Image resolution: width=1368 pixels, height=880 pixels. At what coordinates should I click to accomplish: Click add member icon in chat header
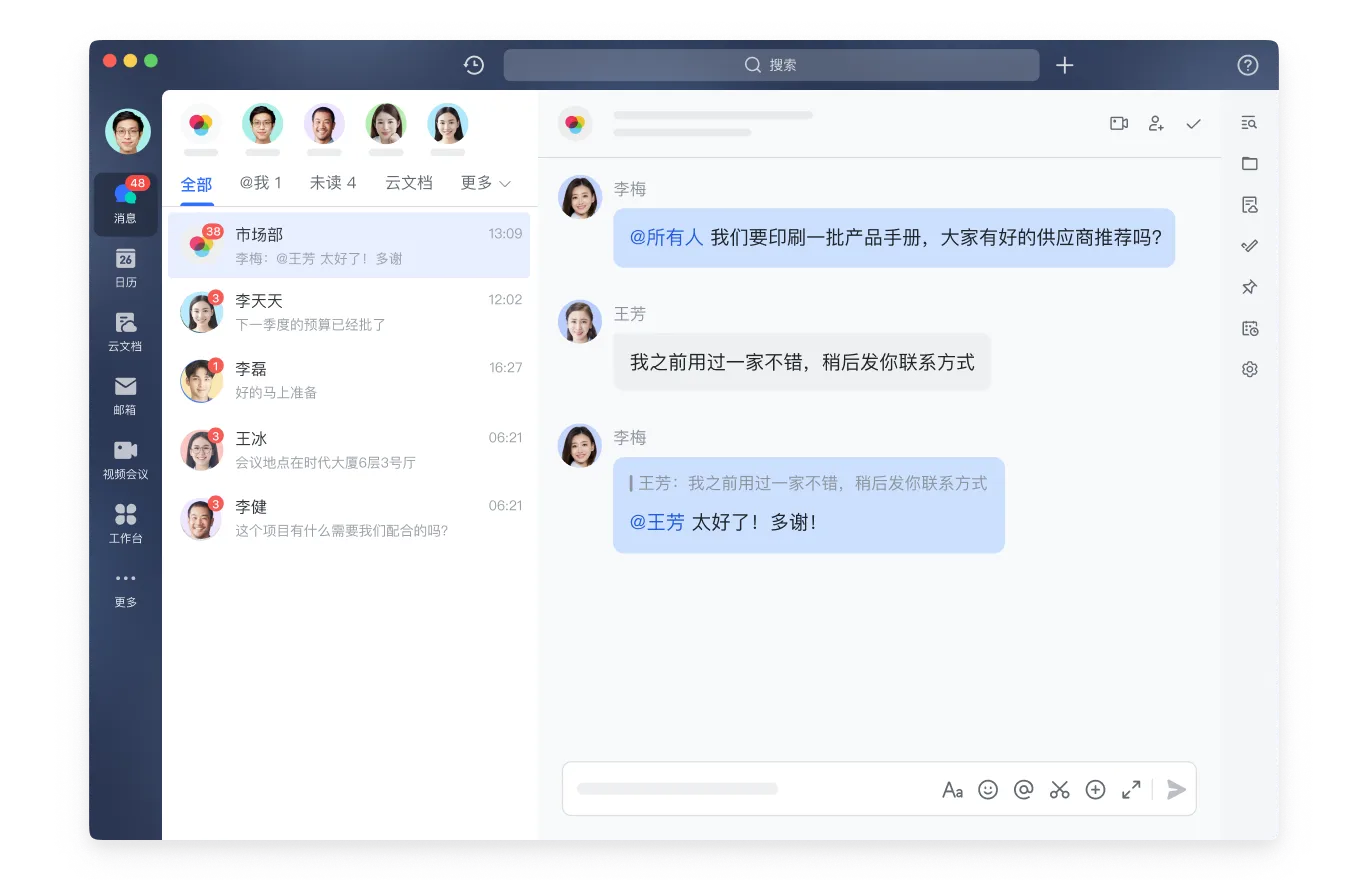tap(1156, 124)
